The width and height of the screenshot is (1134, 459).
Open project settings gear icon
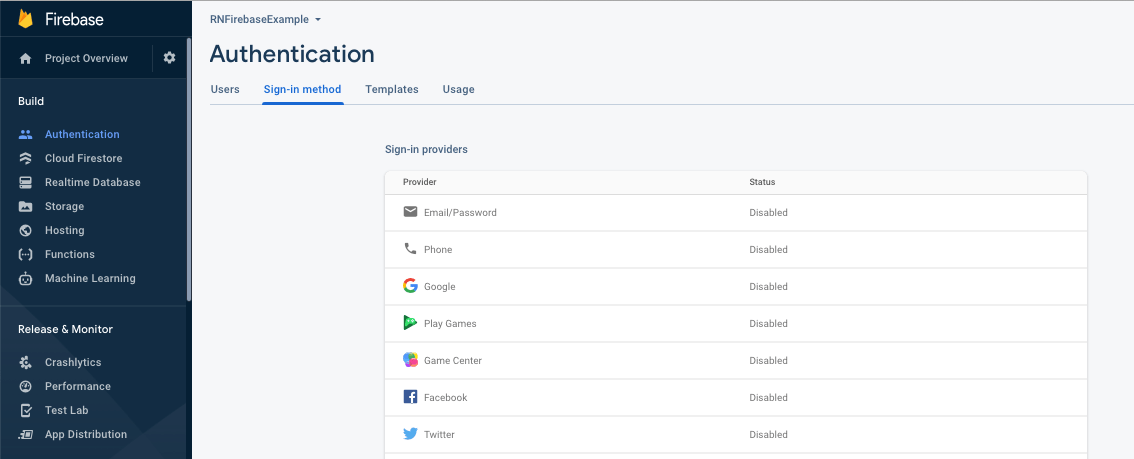pyautogui.click(x=169, y=58)
